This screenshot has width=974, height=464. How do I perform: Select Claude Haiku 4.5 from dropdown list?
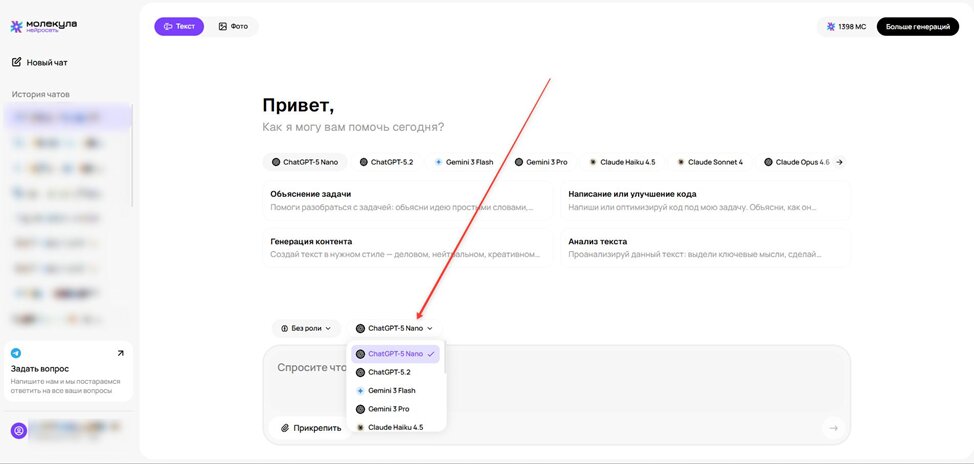395,427
